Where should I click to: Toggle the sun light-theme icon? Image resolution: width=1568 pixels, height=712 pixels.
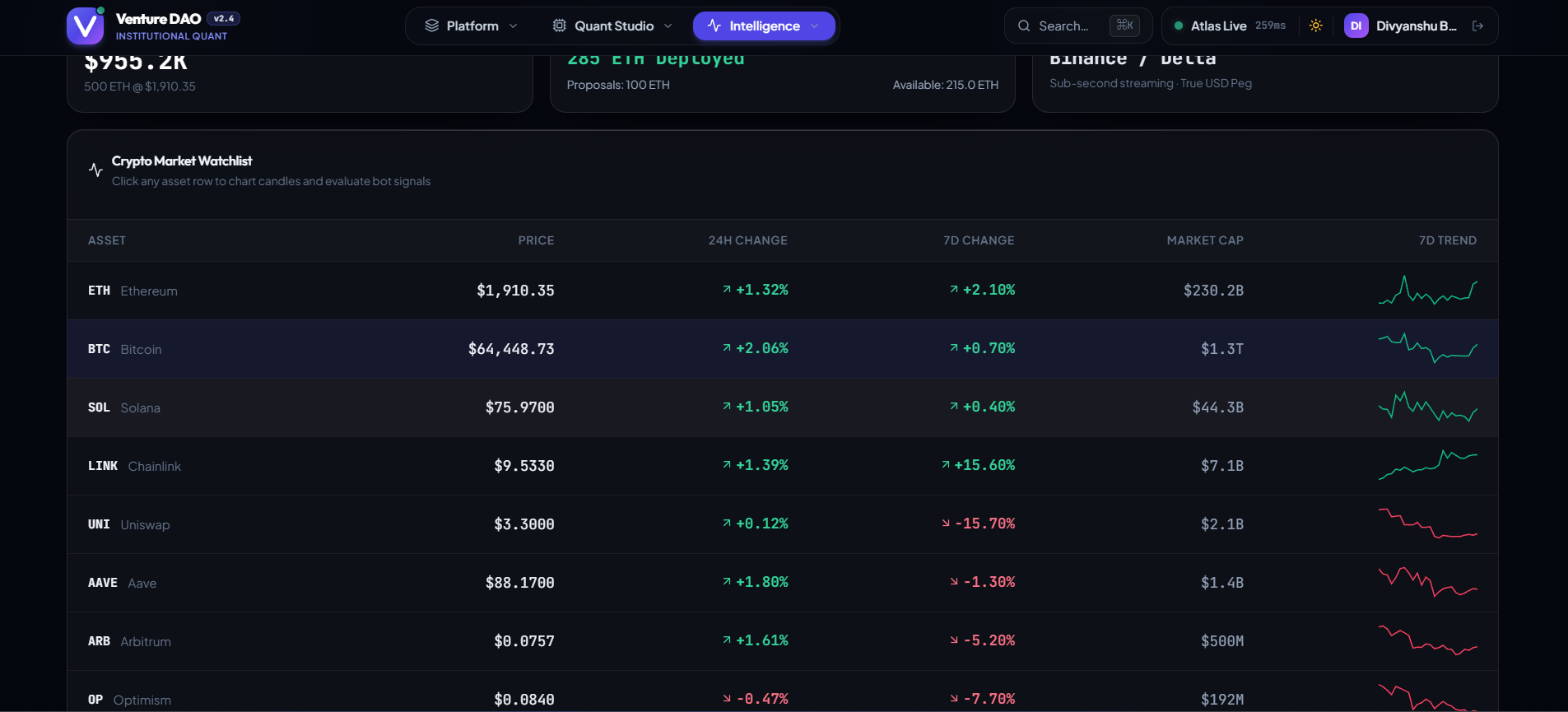click(x=1316, y=26)
